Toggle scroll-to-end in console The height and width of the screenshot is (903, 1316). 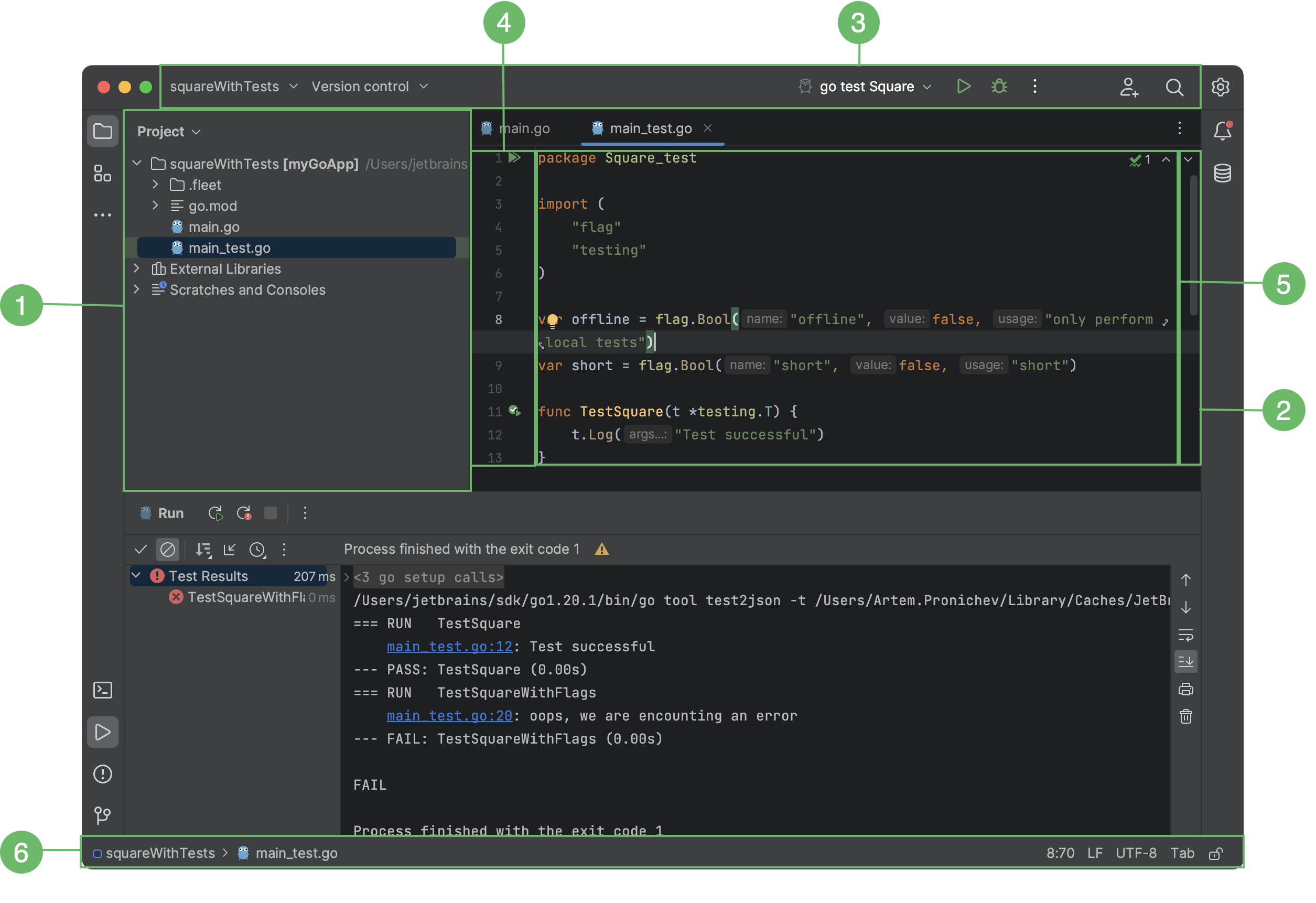click(x=1186, y=662)
